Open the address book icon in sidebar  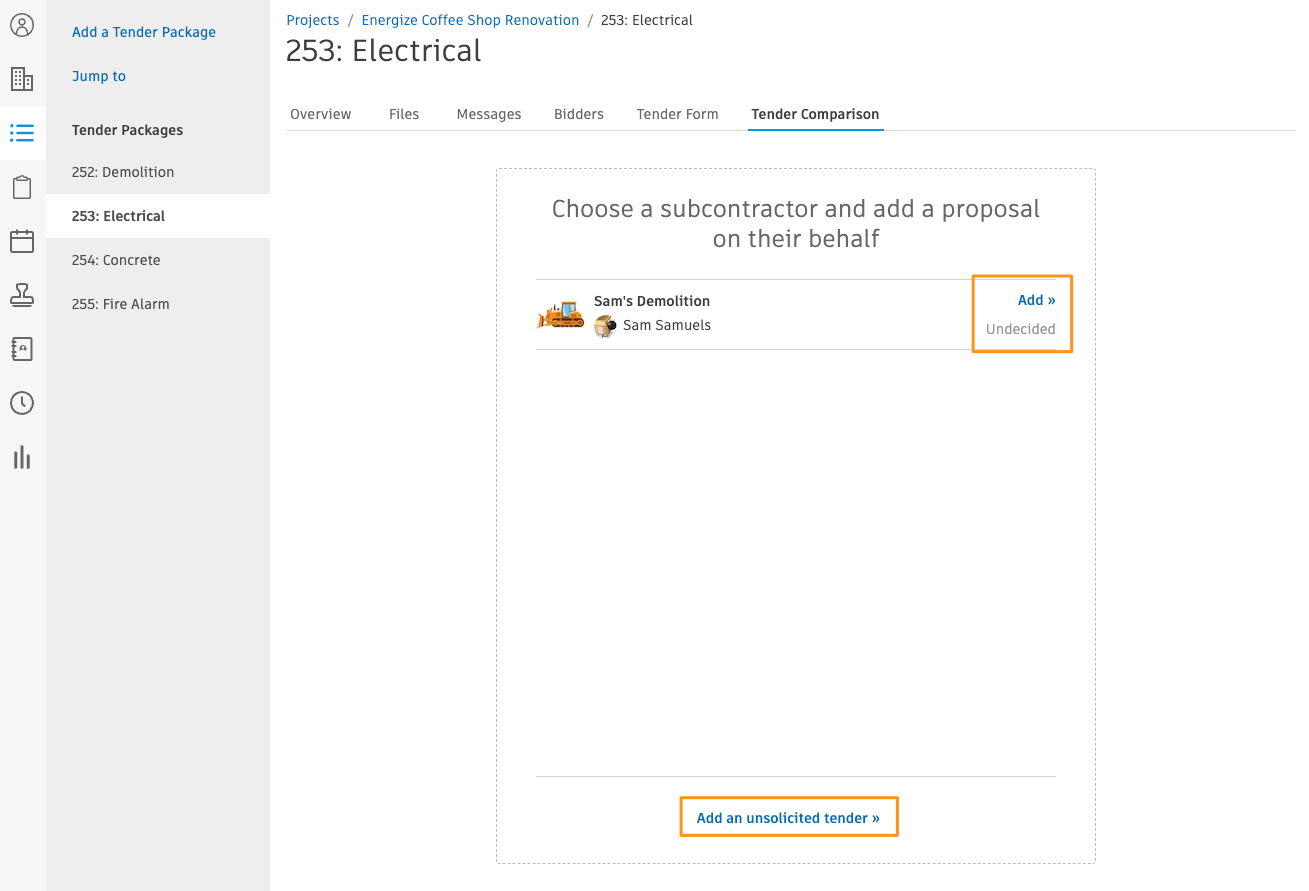pos(22,349)
